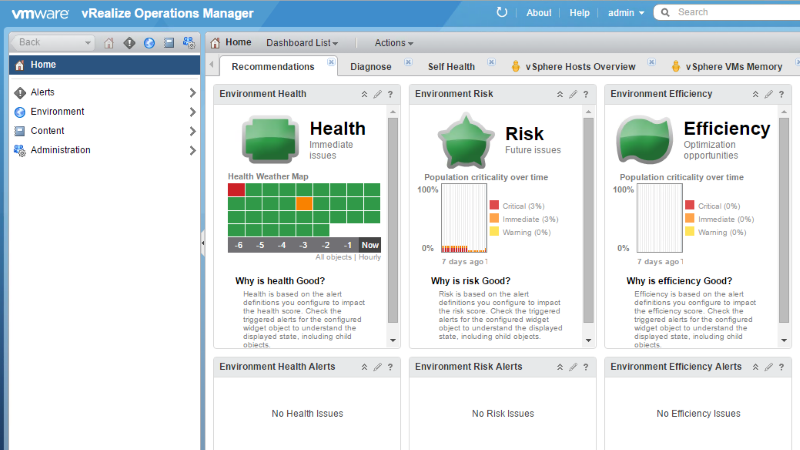Close the Self Health tab

491,62
